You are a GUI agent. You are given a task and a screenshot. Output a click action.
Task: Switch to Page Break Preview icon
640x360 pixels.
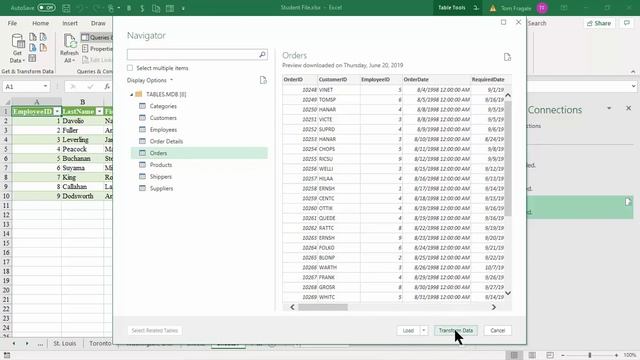point(550,355)
